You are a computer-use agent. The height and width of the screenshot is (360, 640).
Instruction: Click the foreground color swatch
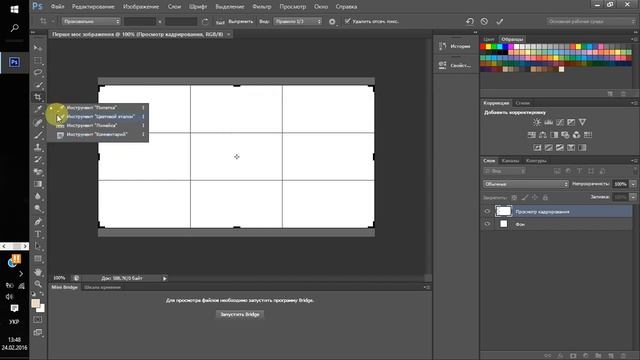(x=36, y=303)
